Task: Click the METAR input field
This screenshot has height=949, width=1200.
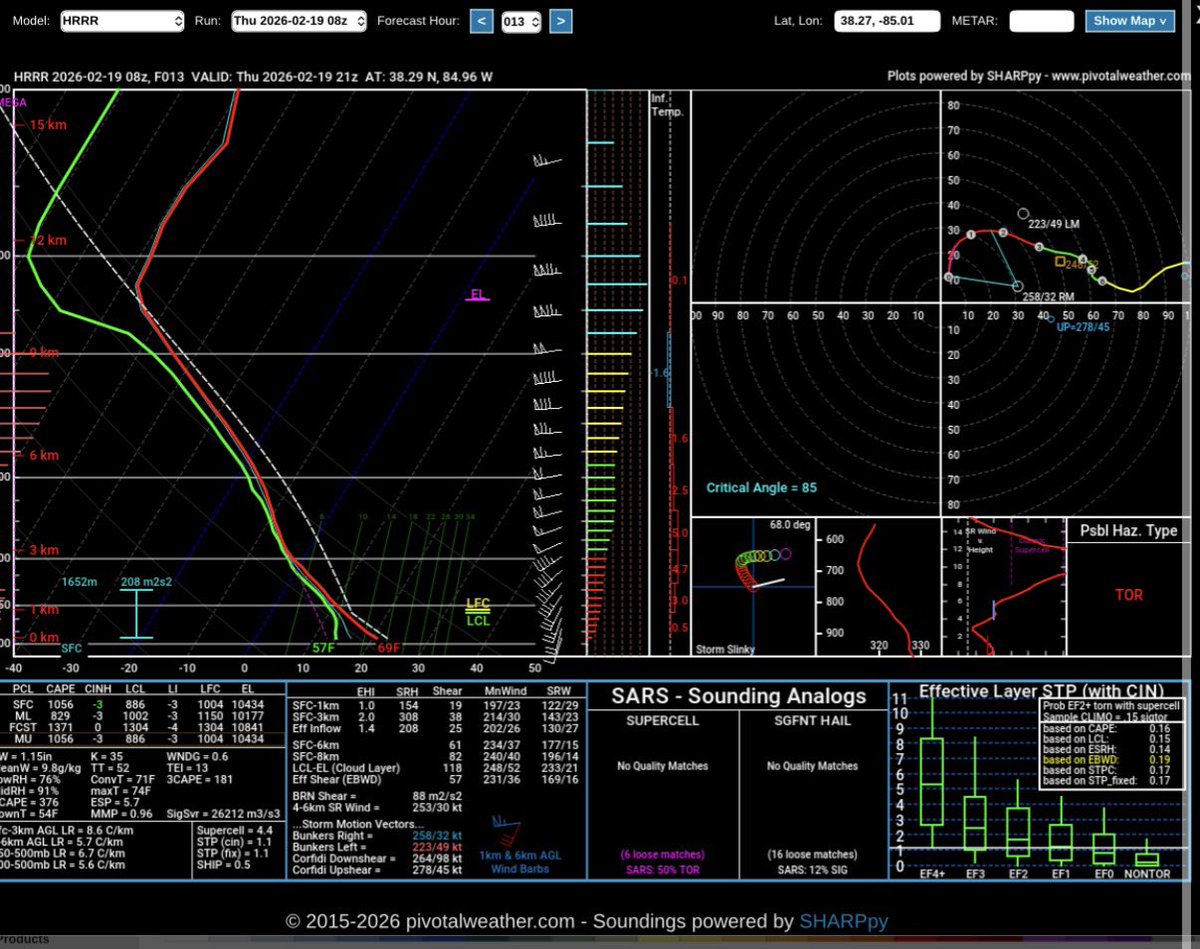Action: tap(1041, 20)
